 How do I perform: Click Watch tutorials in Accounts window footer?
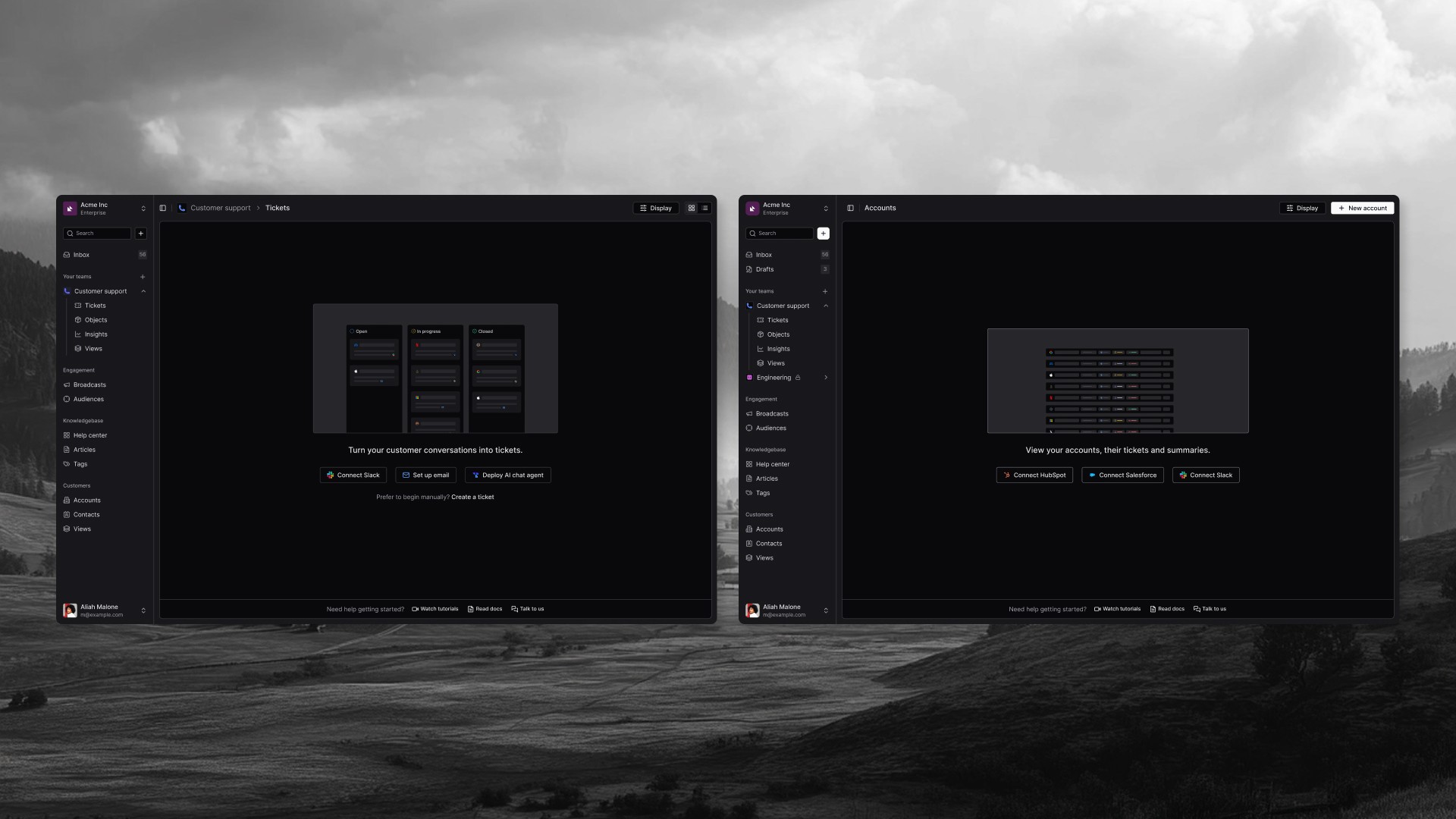[x=1117, y=609]
